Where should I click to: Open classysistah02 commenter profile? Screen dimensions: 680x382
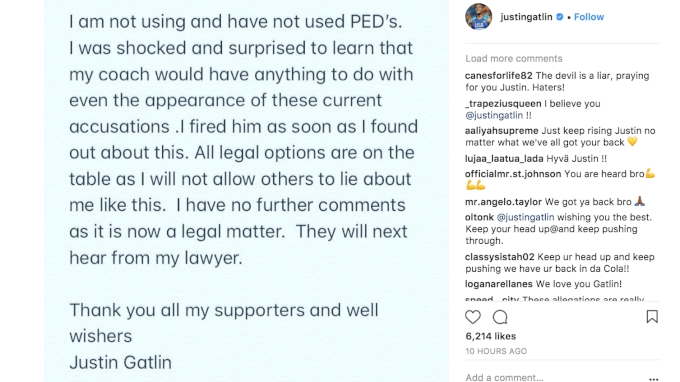500,257
